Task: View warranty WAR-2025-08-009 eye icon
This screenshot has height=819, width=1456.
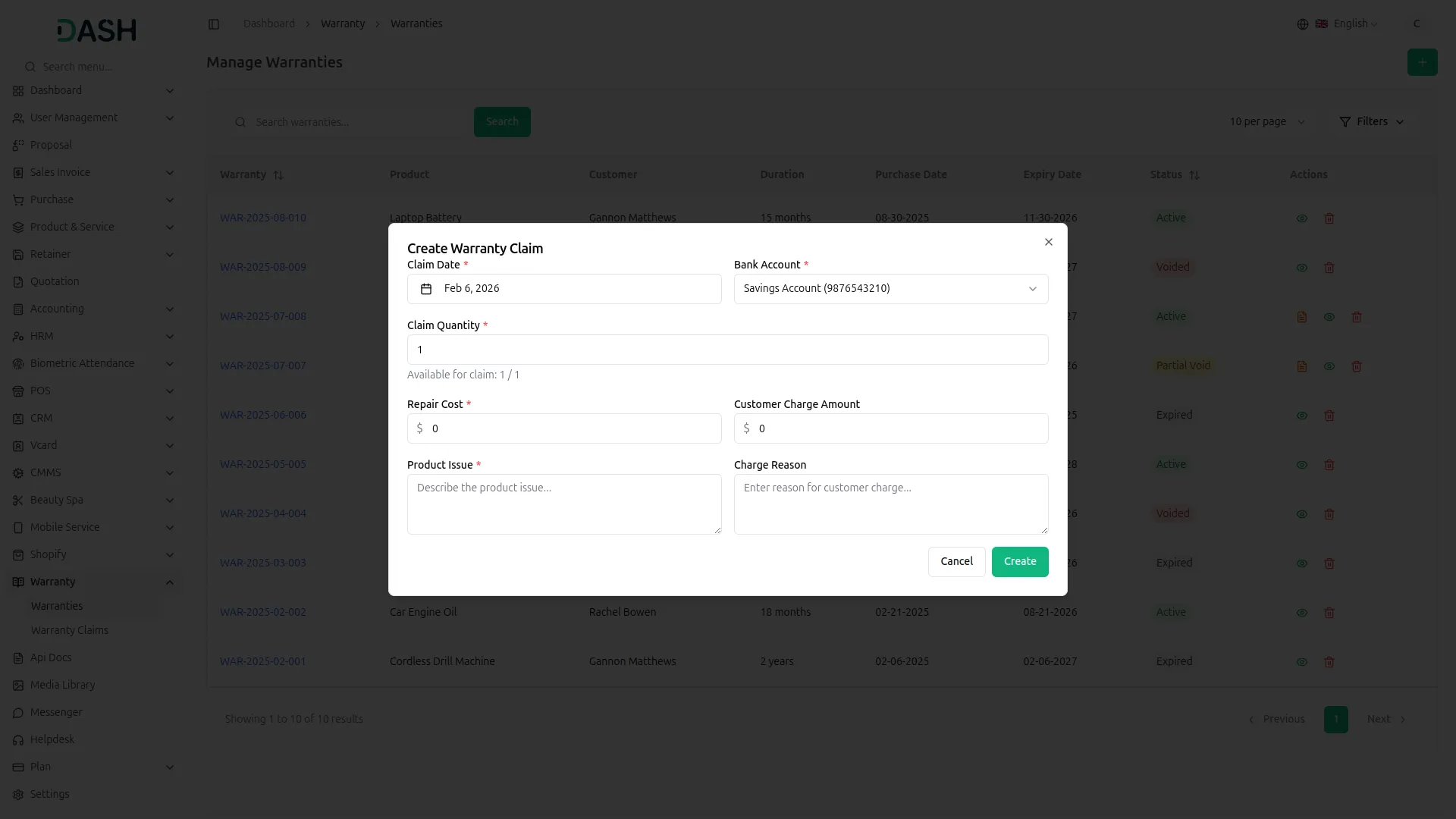Action: pyautogui.click(x=1302, y=268)
